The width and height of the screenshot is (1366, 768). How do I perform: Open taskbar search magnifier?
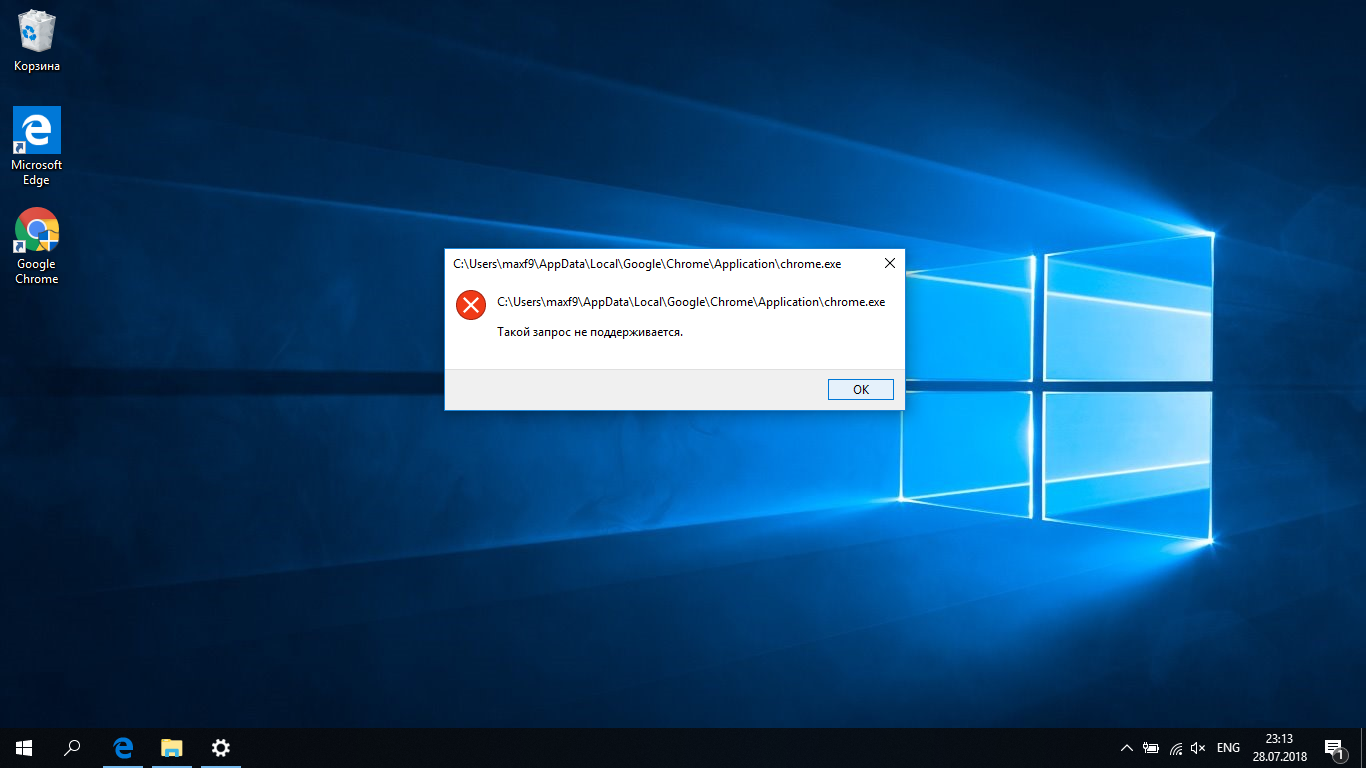point(72,748)
